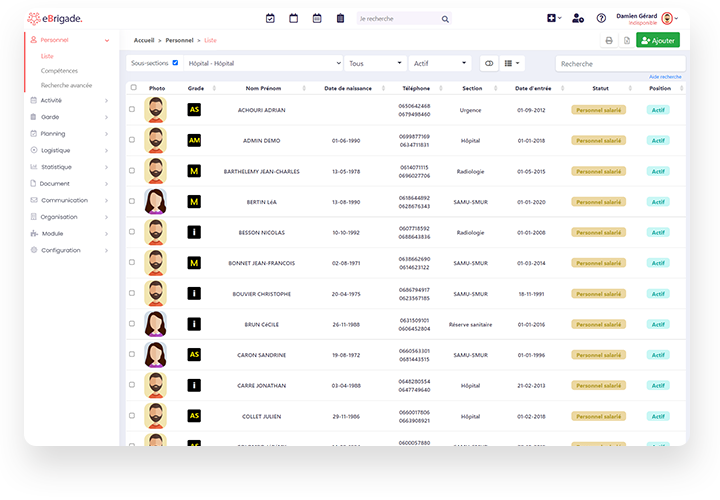Click the Aide recherche link
The width and height of the screenshot is (720, 500).
tap(665, 77)
